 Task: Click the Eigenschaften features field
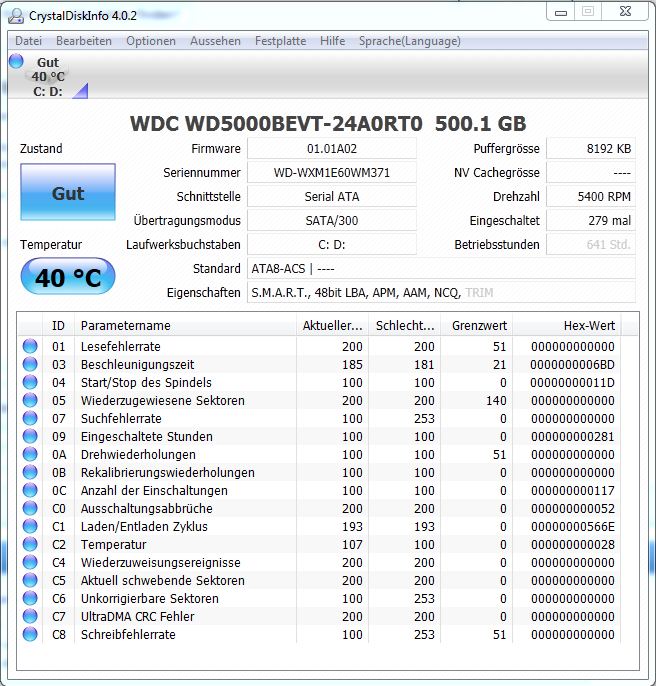coord(442,293)
